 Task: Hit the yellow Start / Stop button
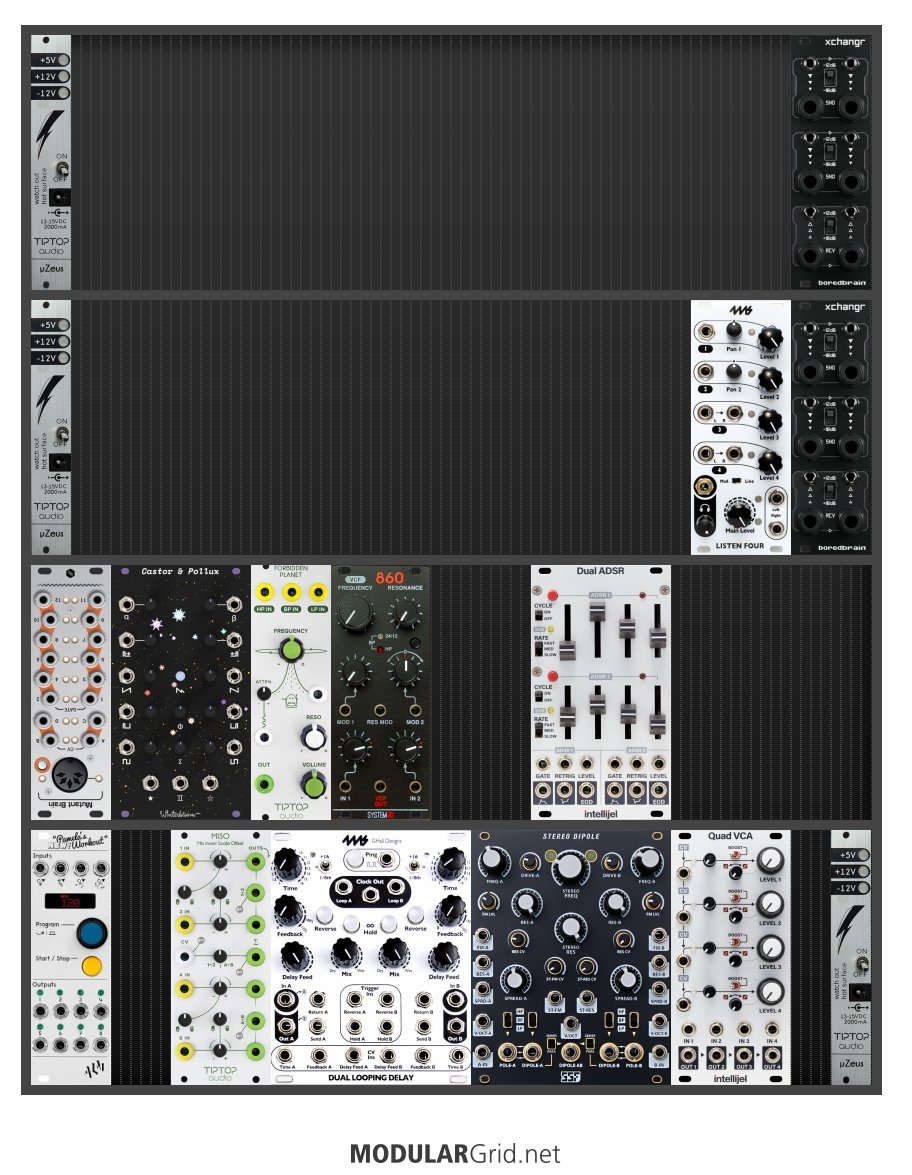coord(91,965)
